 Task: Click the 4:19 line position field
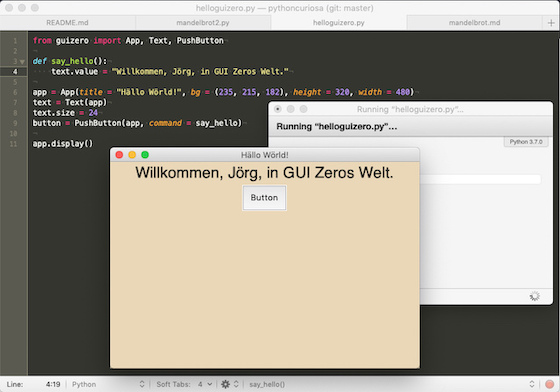(53, 384)
